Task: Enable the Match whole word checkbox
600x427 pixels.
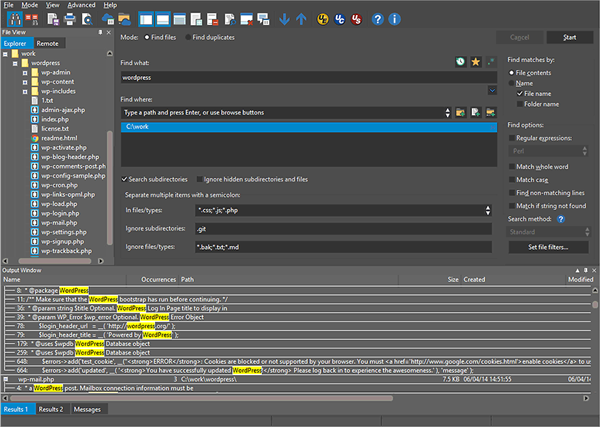Action: [513, 164]
